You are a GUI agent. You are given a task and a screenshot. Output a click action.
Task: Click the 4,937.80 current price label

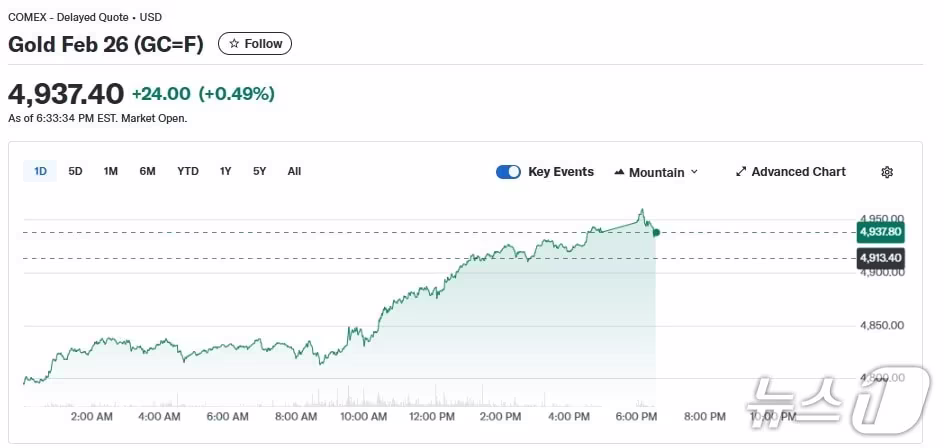click(x=880, y=232)
